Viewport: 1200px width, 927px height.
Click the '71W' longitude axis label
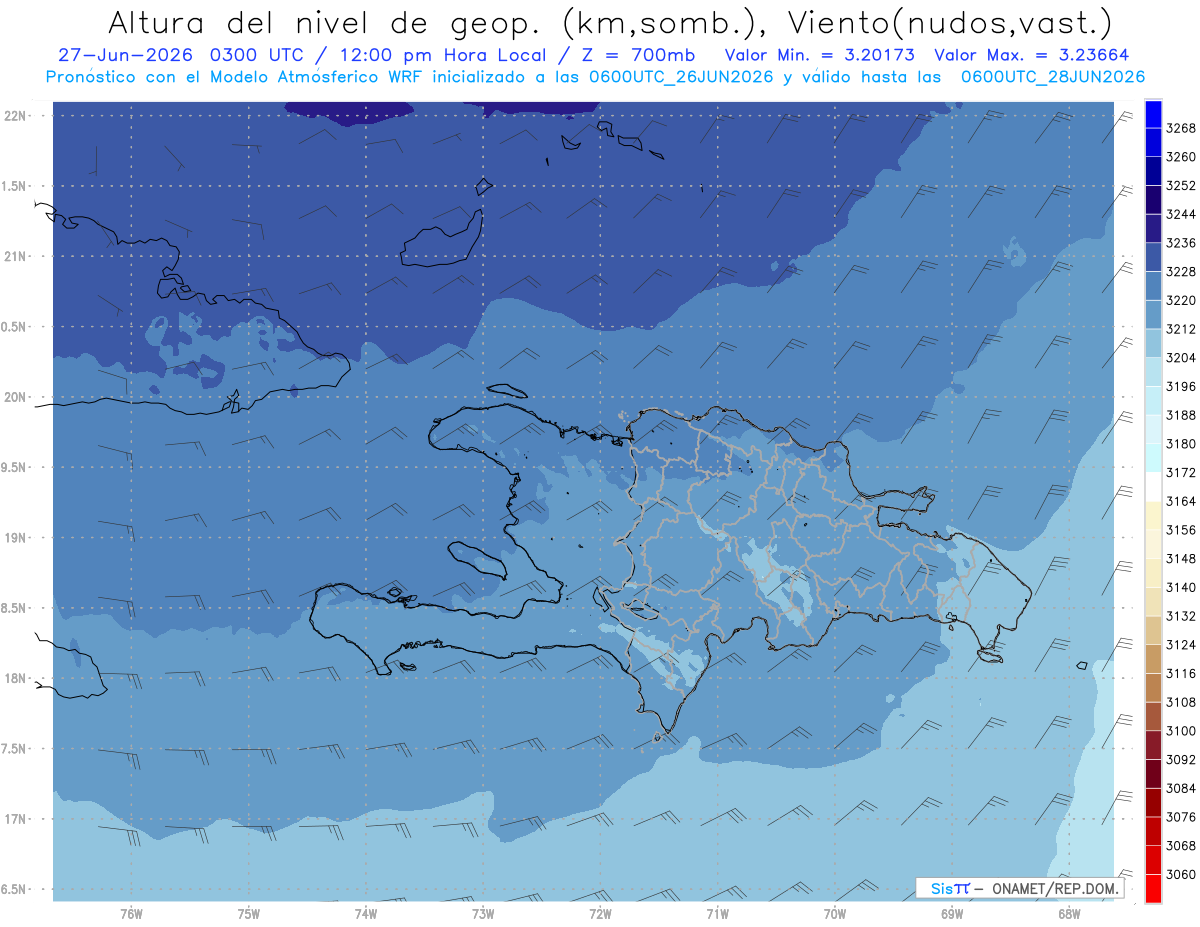[717, 915]
